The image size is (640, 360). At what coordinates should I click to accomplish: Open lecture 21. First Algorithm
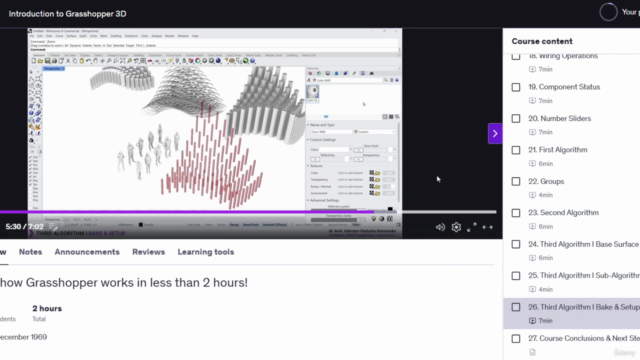(558, 150)
